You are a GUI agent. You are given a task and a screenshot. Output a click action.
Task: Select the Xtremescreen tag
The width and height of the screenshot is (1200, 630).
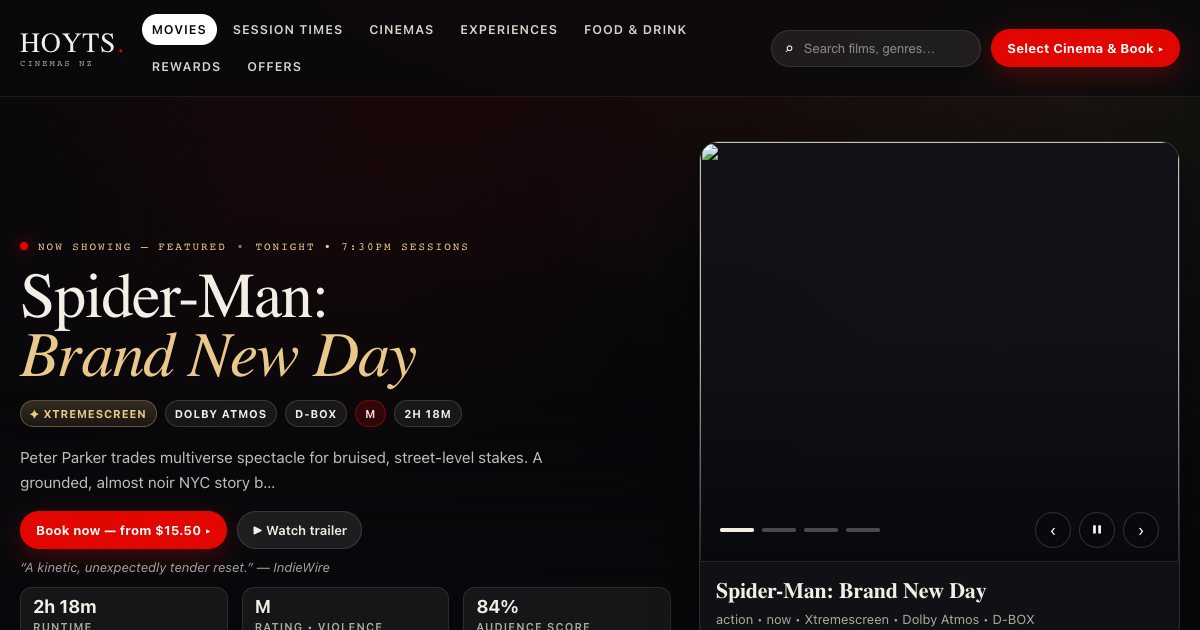88,414
